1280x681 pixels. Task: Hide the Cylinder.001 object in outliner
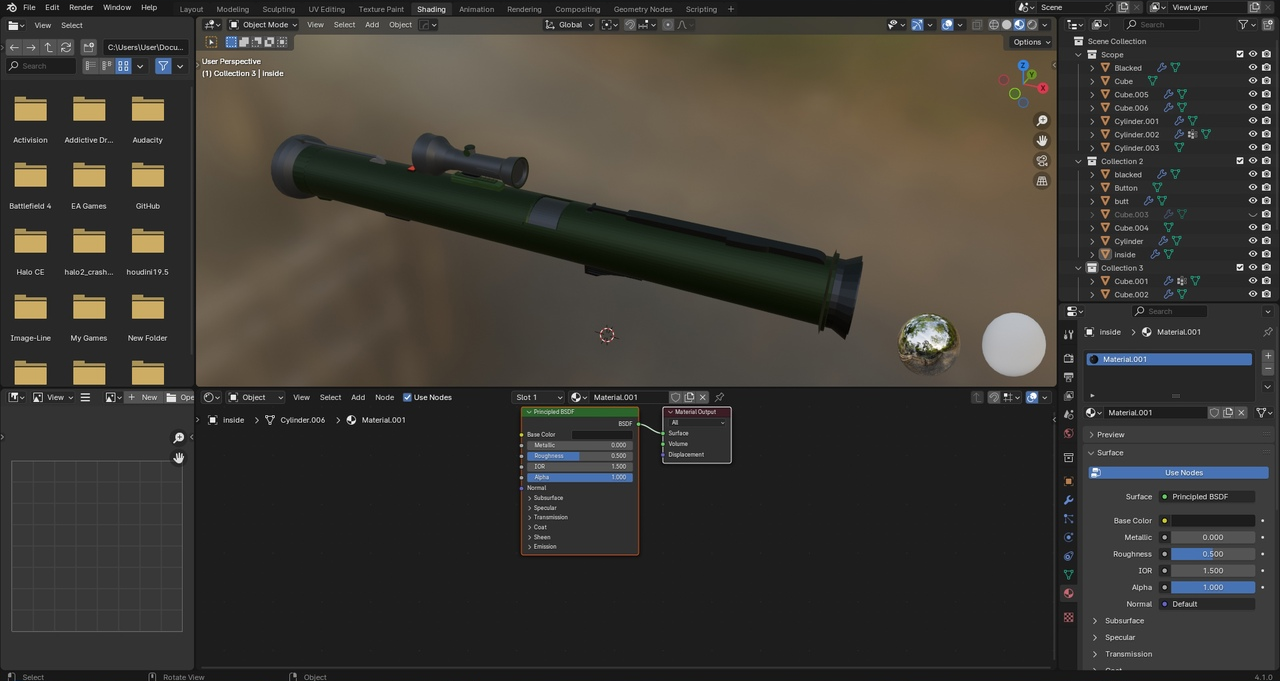click(1252, 121)
